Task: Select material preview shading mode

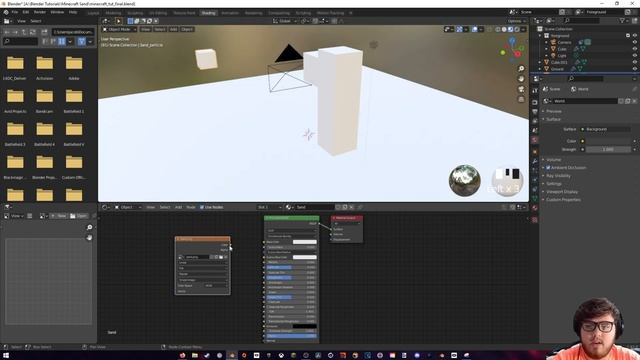Action: 510,29
